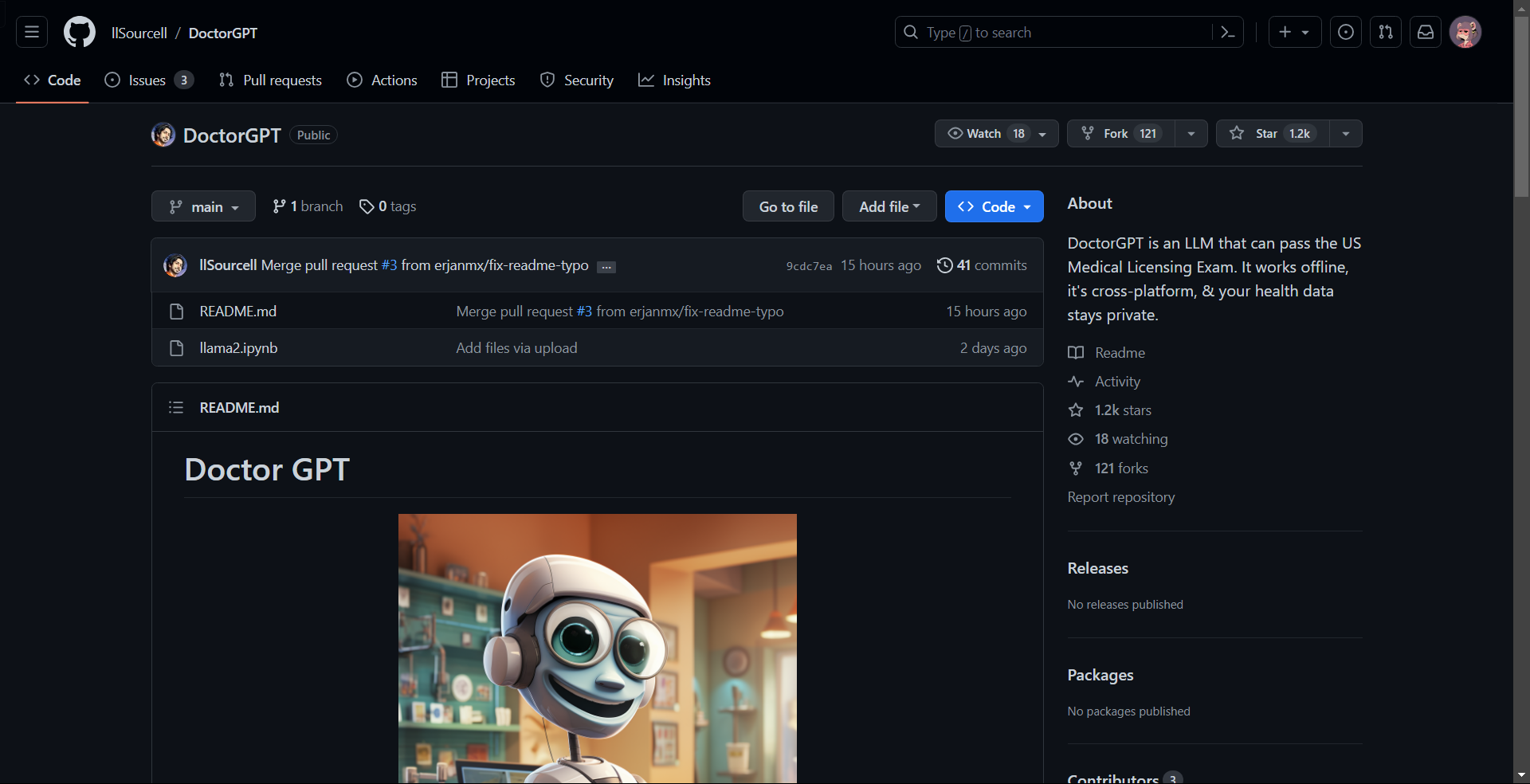Open the global issues icon in header

point(1346,33)
